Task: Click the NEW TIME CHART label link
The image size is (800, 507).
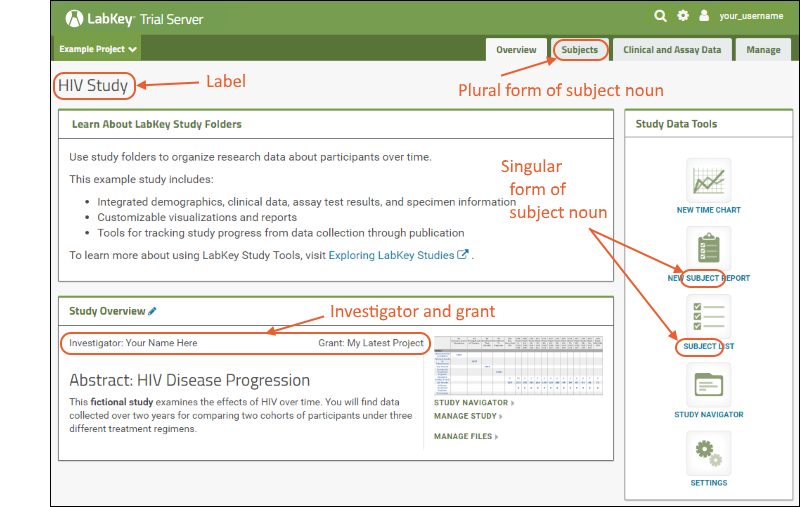Action: (x=708, y=210)
